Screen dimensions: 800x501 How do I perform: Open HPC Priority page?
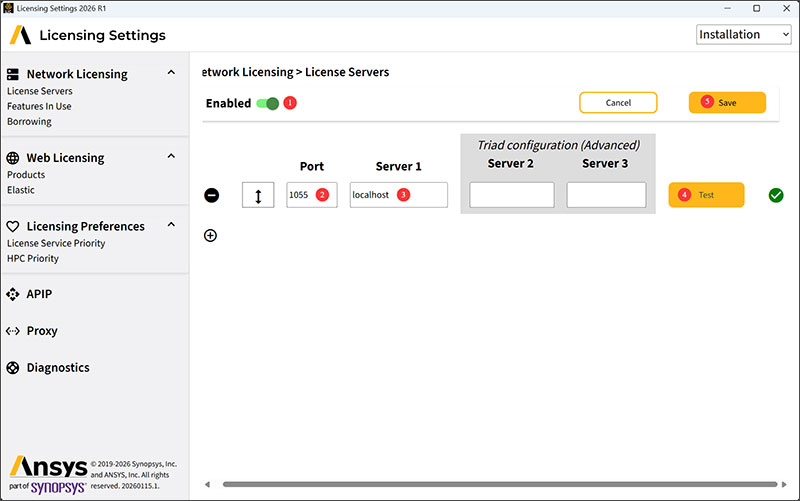(x=33, y=259)
